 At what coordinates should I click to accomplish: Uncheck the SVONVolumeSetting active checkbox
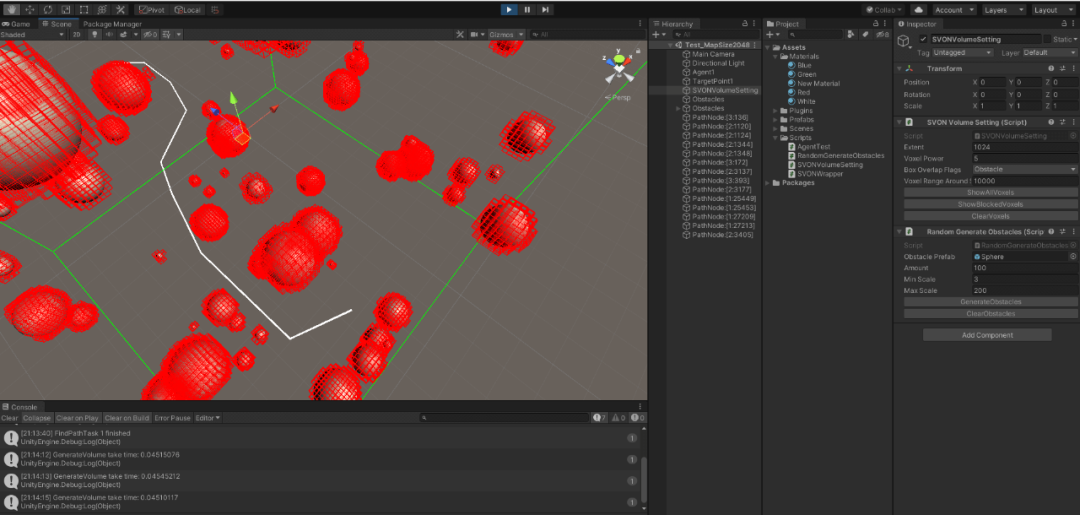[x=924, y=39]
